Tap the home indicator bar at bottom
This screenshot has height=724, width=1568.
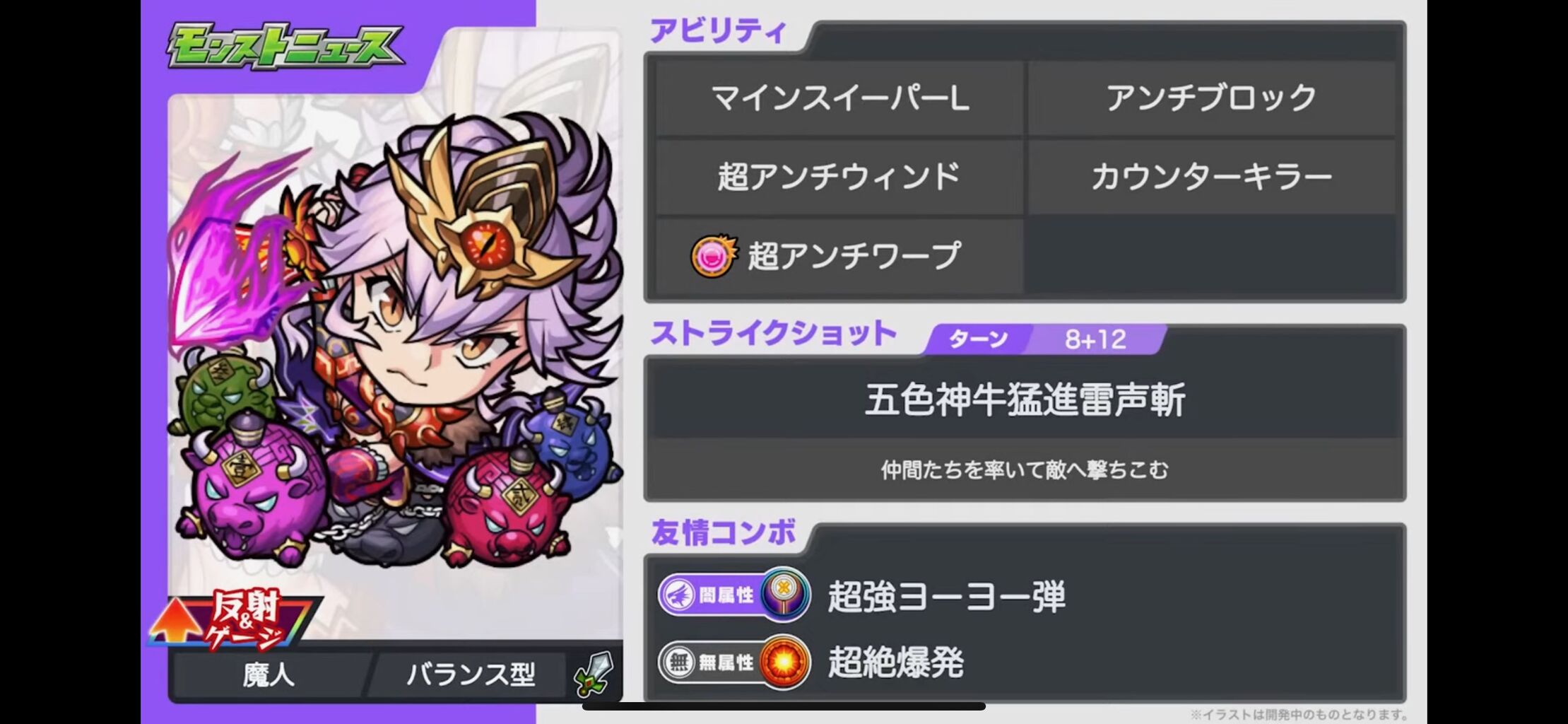pos(784,706)
